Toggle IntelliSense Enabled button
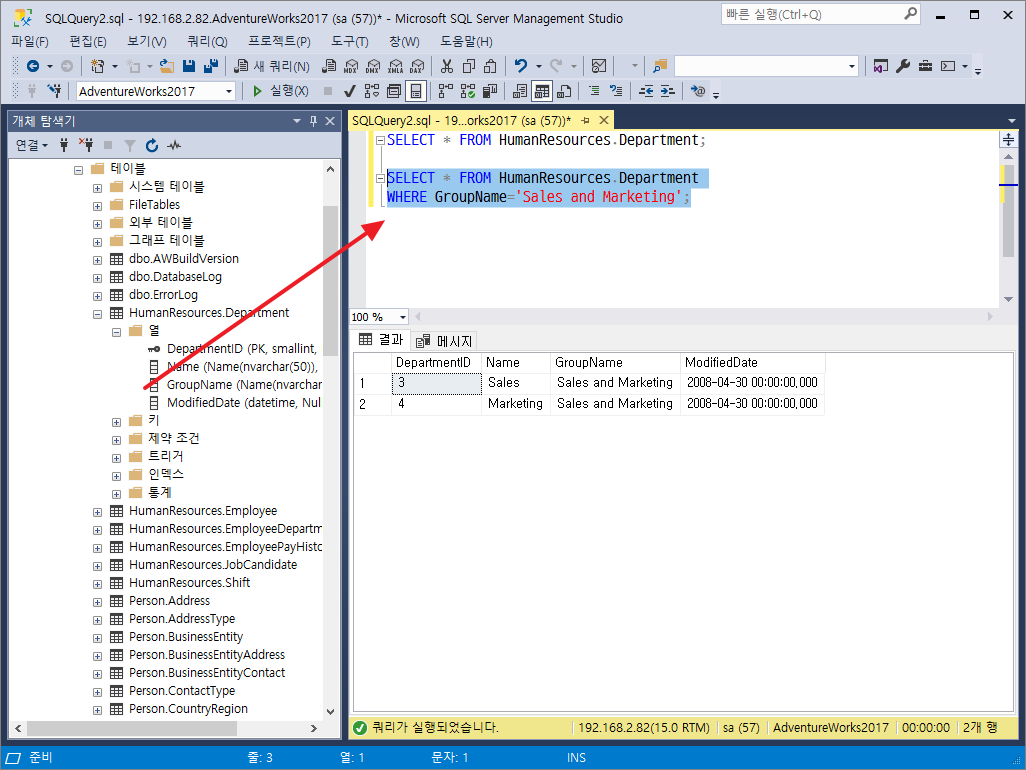Viewport: 1026px width, 770px height. (416, 91)
